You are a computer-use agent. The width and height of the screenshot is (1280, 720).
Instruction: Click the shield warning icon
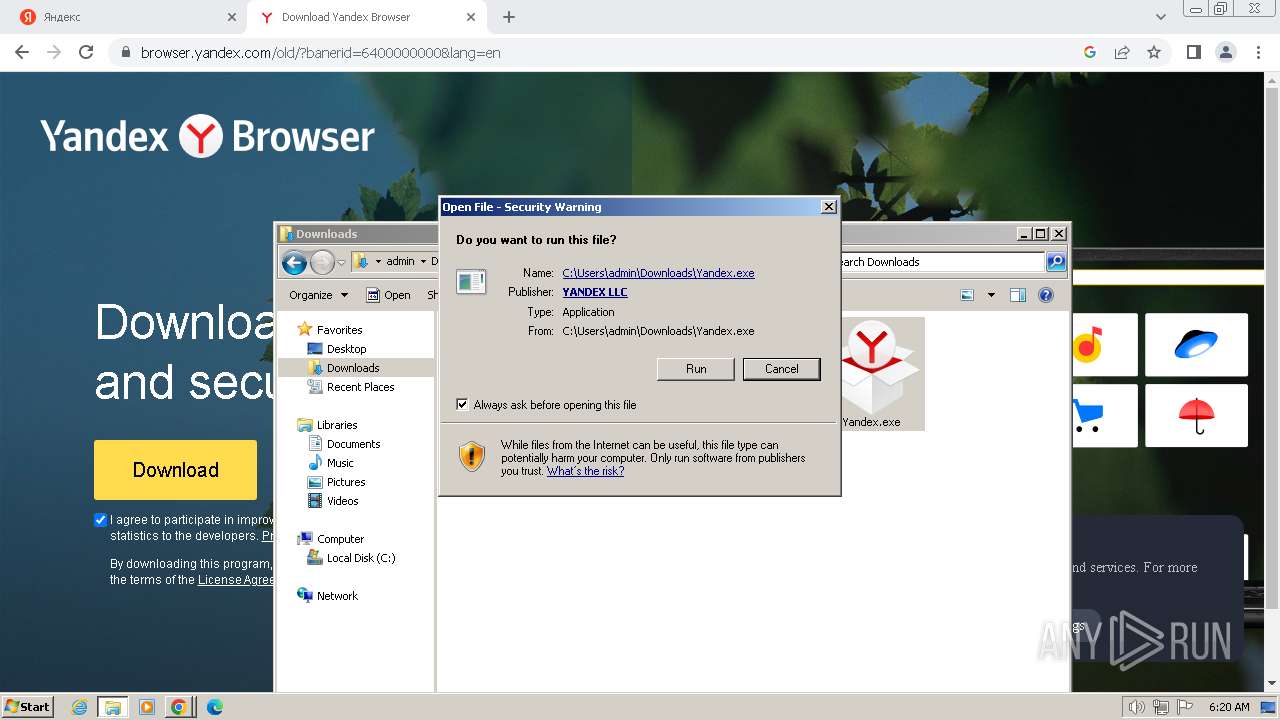tap(472, 457)
